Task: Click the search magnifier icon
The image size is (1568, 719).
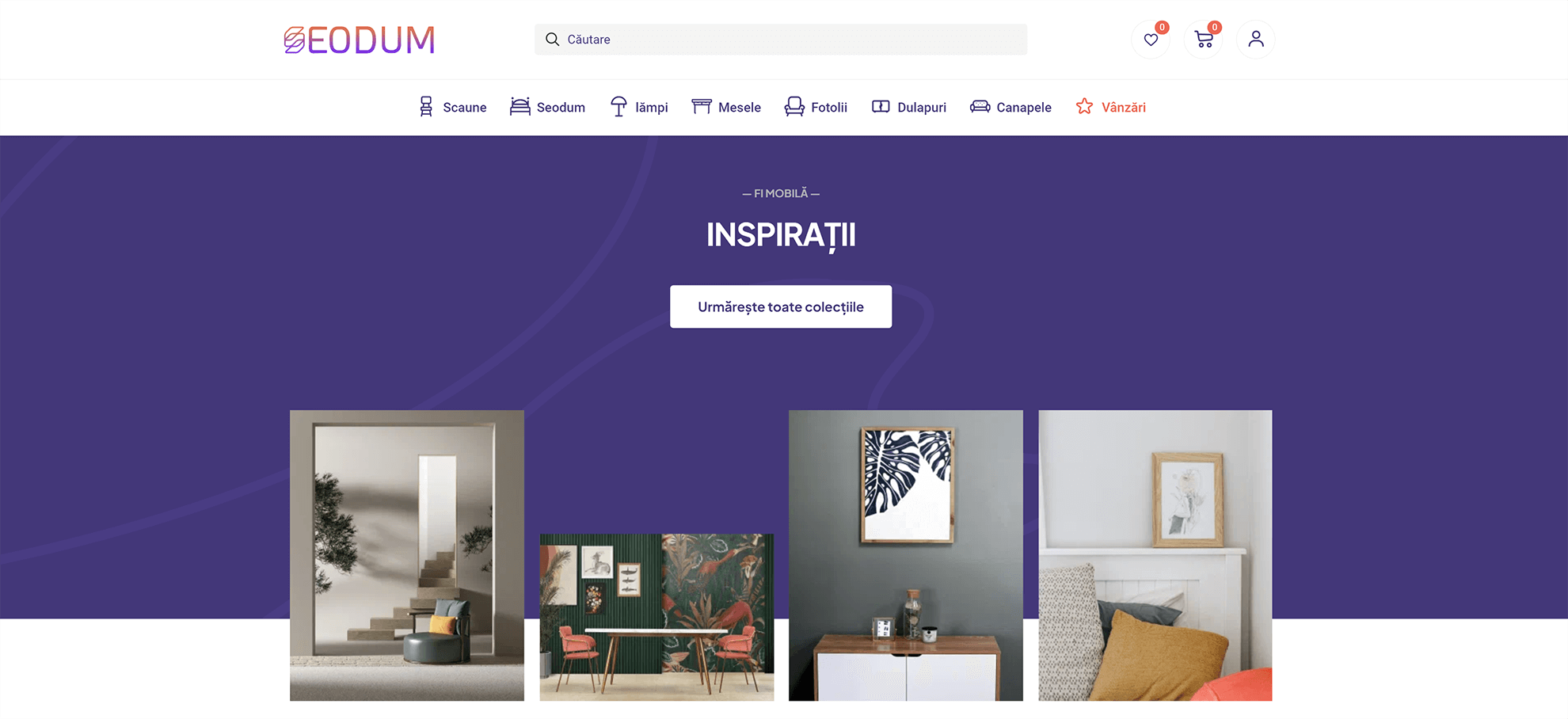Action: point(553,40)
